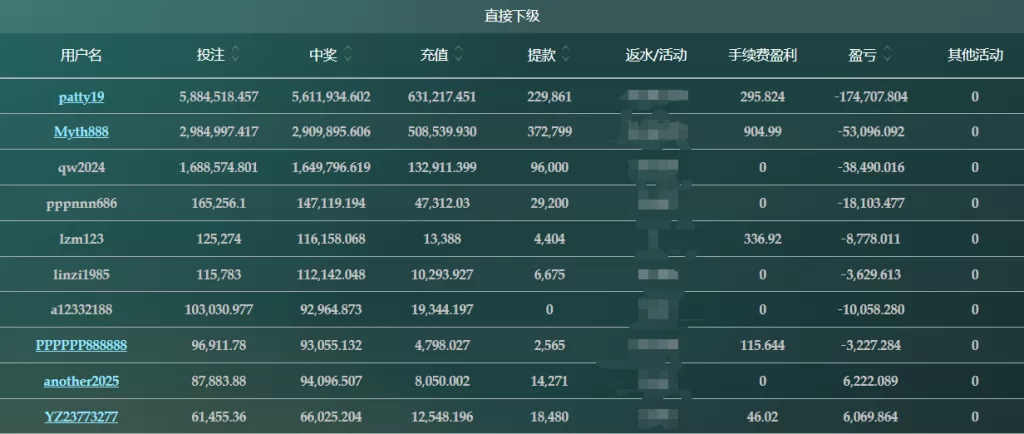
Task: Select the 用户名 column header
Action: pyautogui.click(x=82, y=55)
